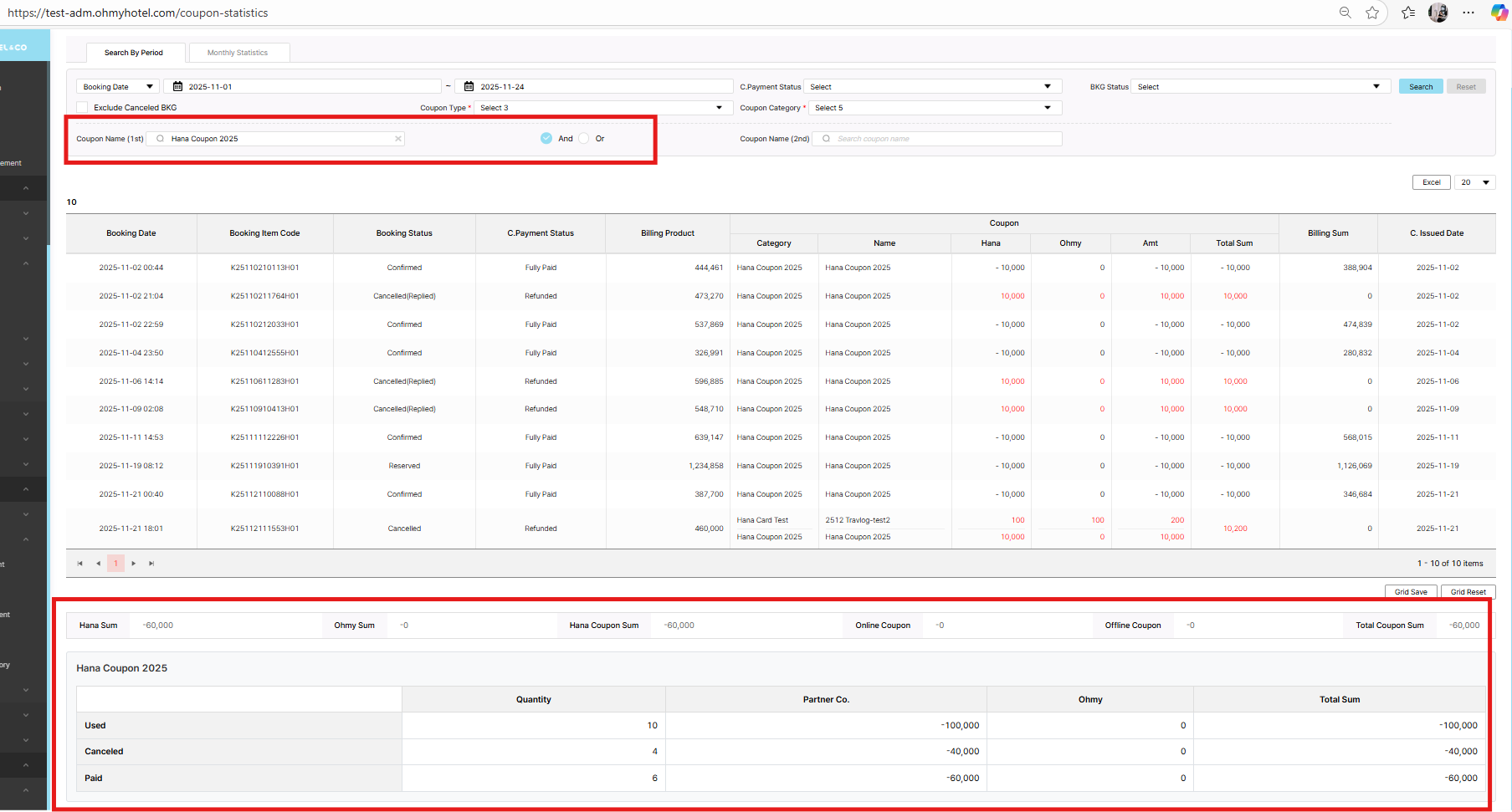Open the end date calendar picker icon
1512x812 pixels.
(469, 87)
